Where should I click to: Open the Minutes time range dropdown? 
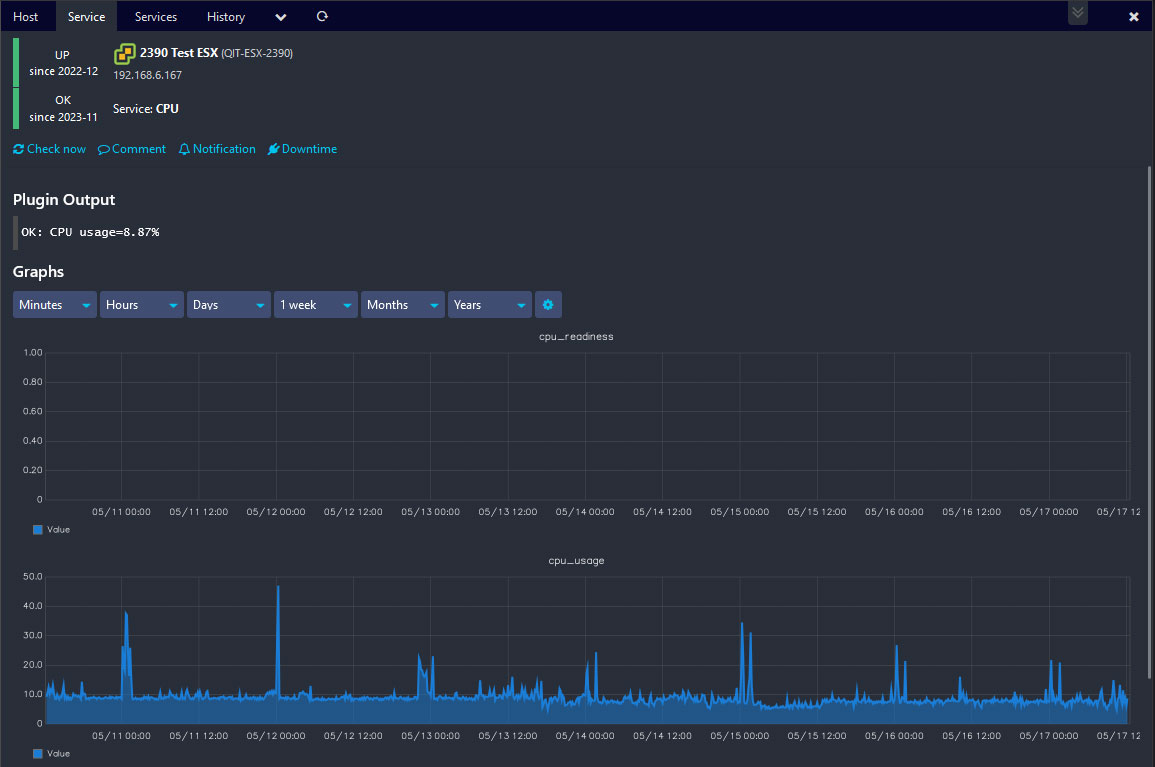[55, 305]
